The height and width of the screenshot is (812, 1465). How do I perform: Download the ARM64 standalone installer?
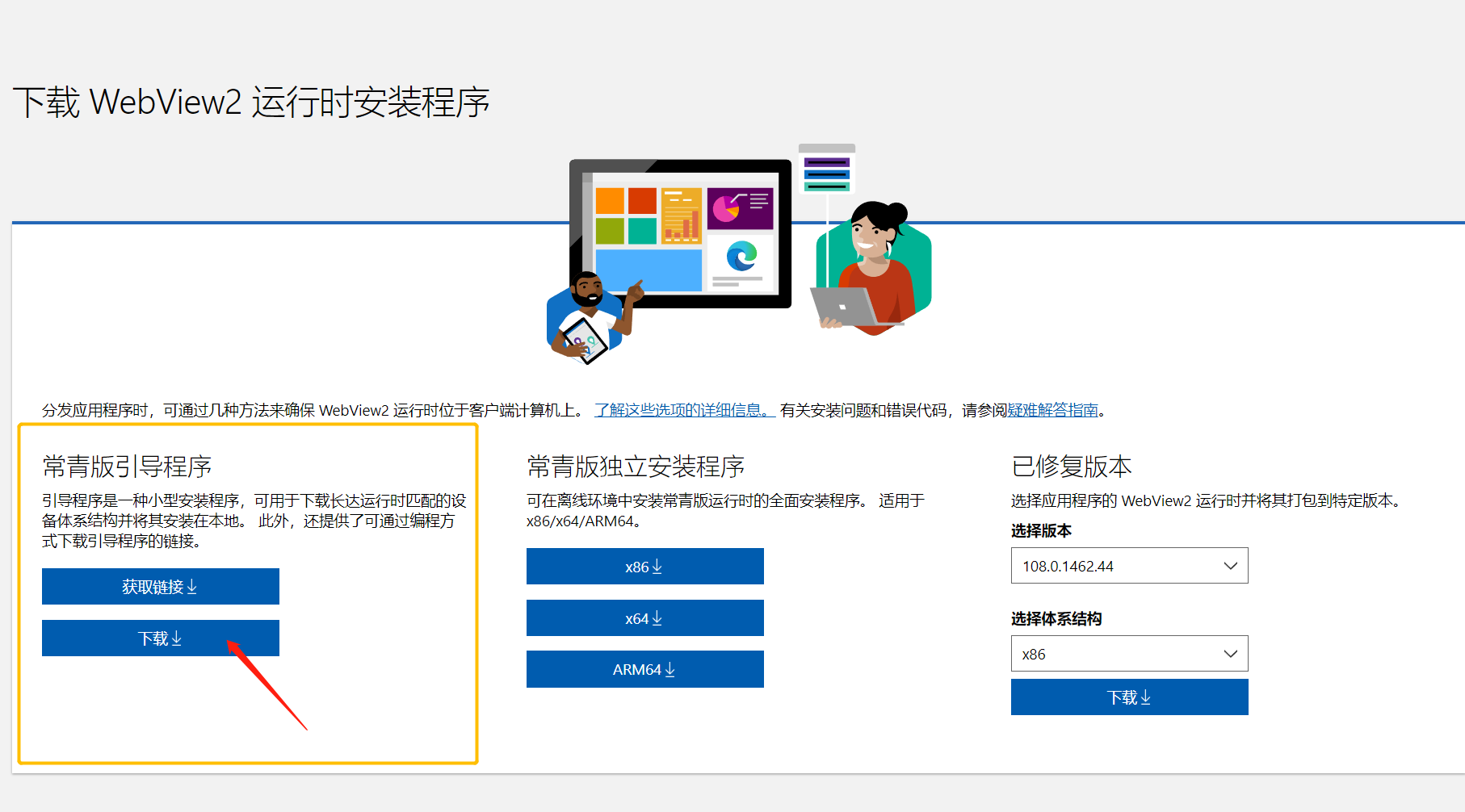pyautogui.click(x=645, y=669)
